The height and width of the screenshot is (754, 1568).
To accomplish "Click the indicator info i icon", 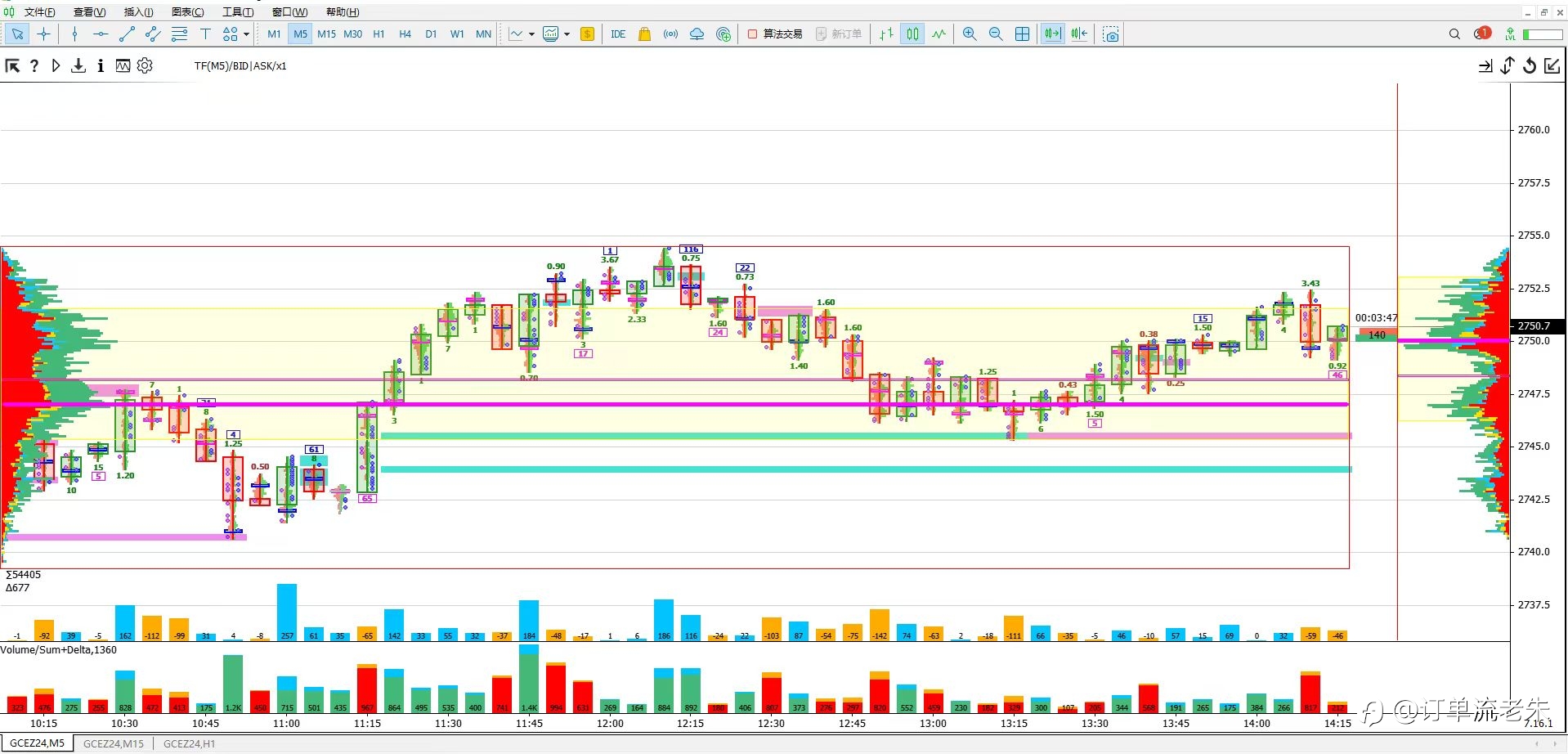I will click(101, 66).
